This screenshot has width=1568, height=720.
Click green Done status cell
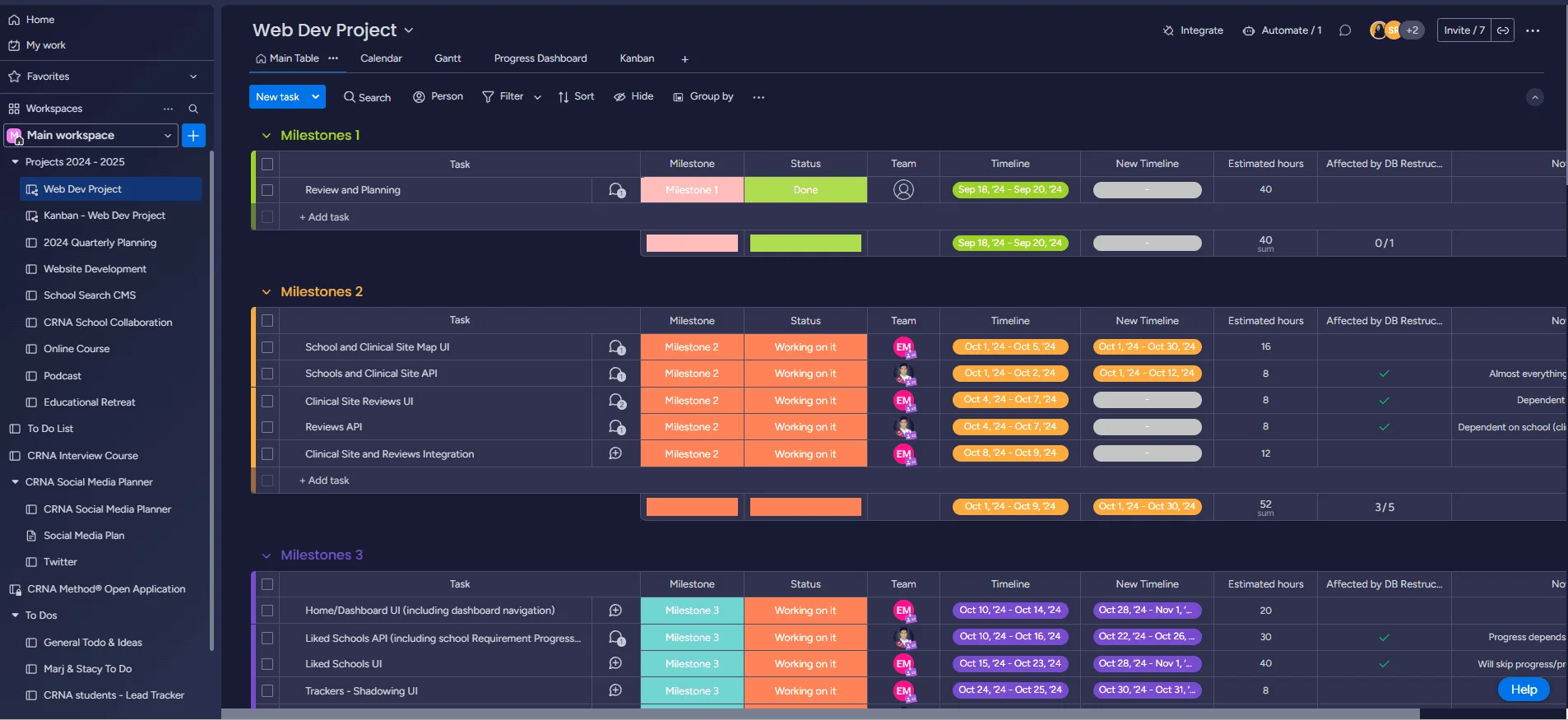point(805,190)
